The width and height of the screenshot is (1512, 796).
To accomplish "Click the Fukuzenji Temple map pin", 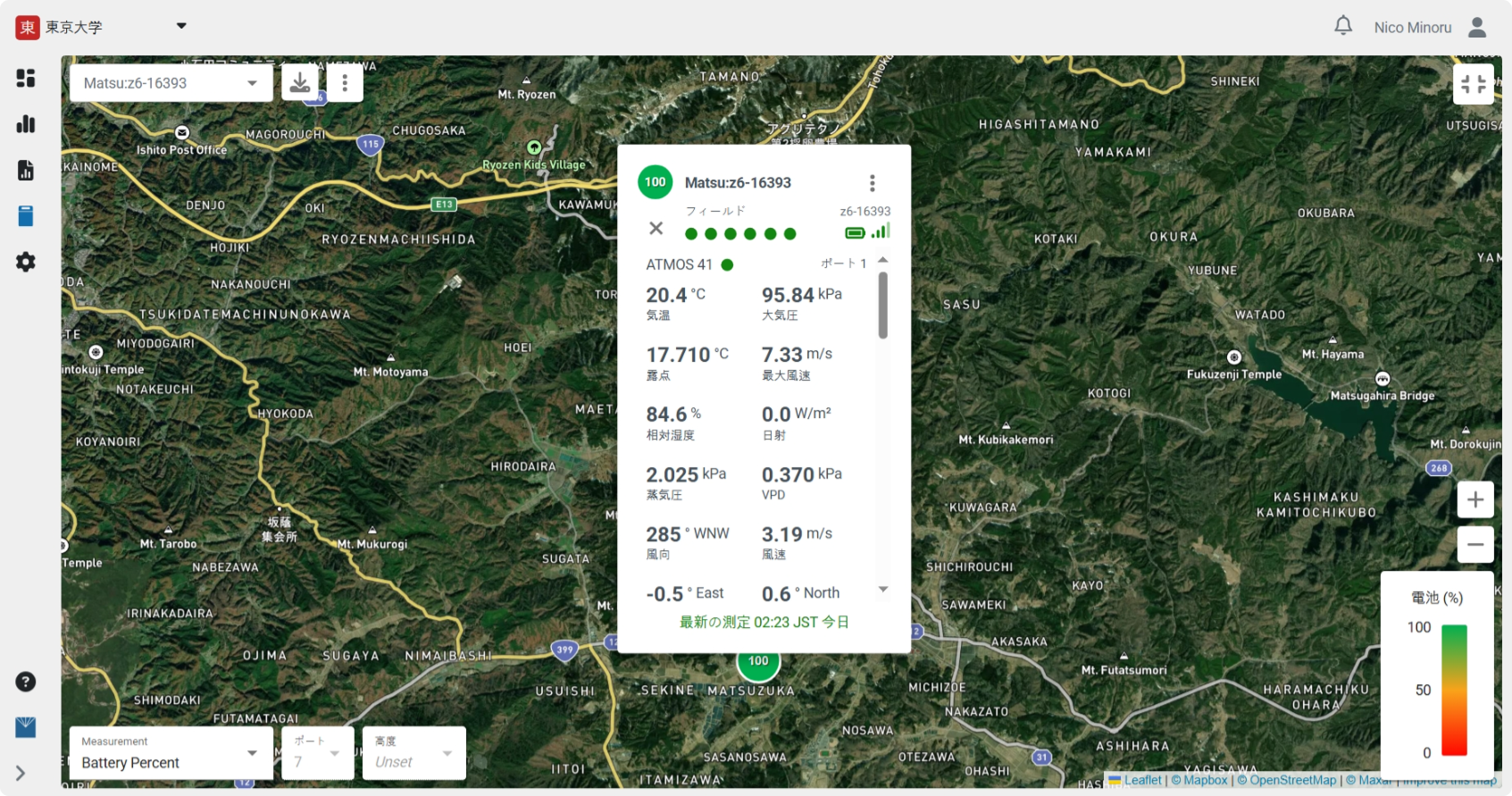I will coord(1234,357).
